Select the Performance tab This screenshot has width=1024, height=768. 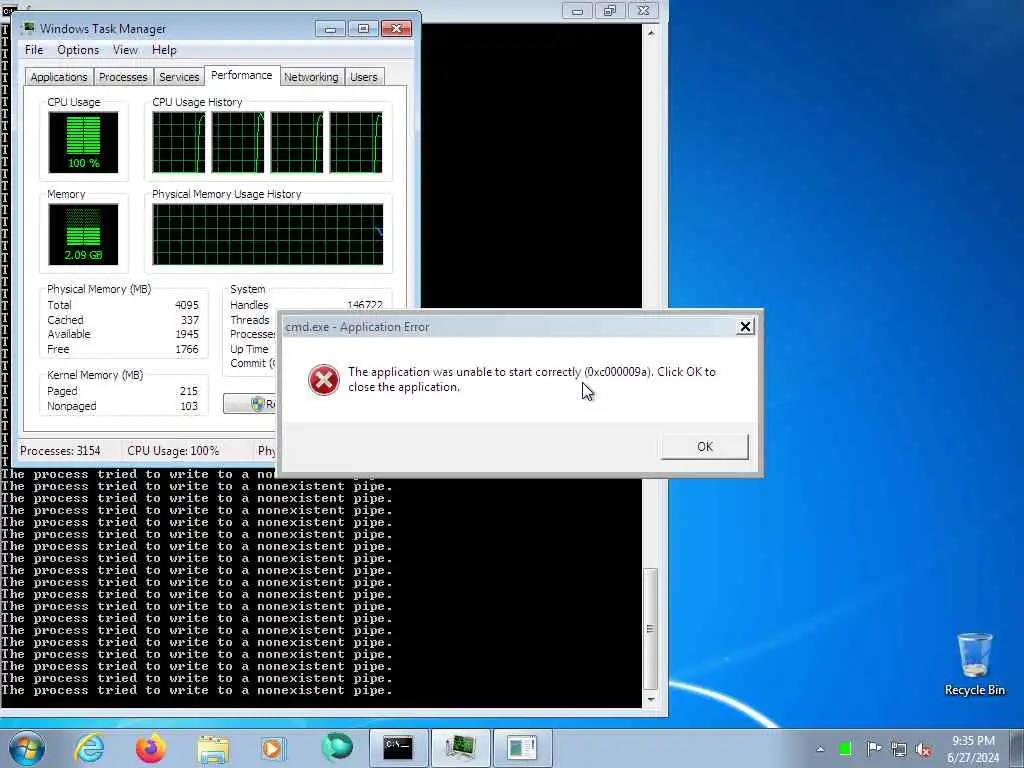pyautogui.click(x=242, y=75)
